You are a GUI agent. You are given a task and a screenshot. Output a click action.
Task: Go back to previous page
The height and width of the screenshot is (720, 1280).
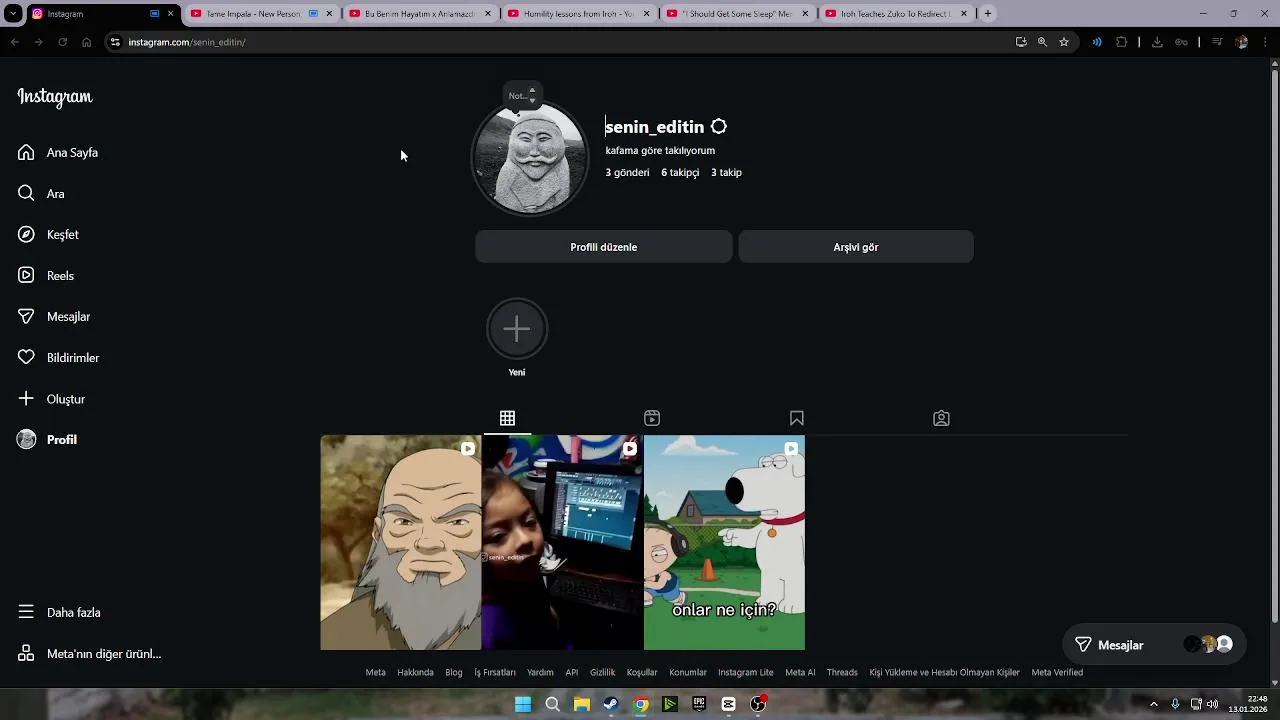pyautogui.click(x=15, y=42)
